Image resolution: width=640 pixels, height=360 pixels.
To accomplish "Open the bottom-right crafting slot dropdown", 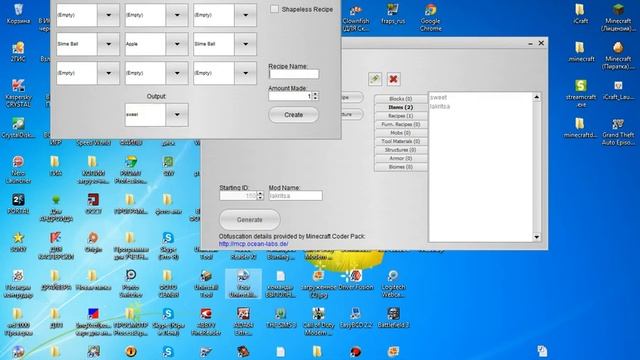I will [x=245, y=73].
